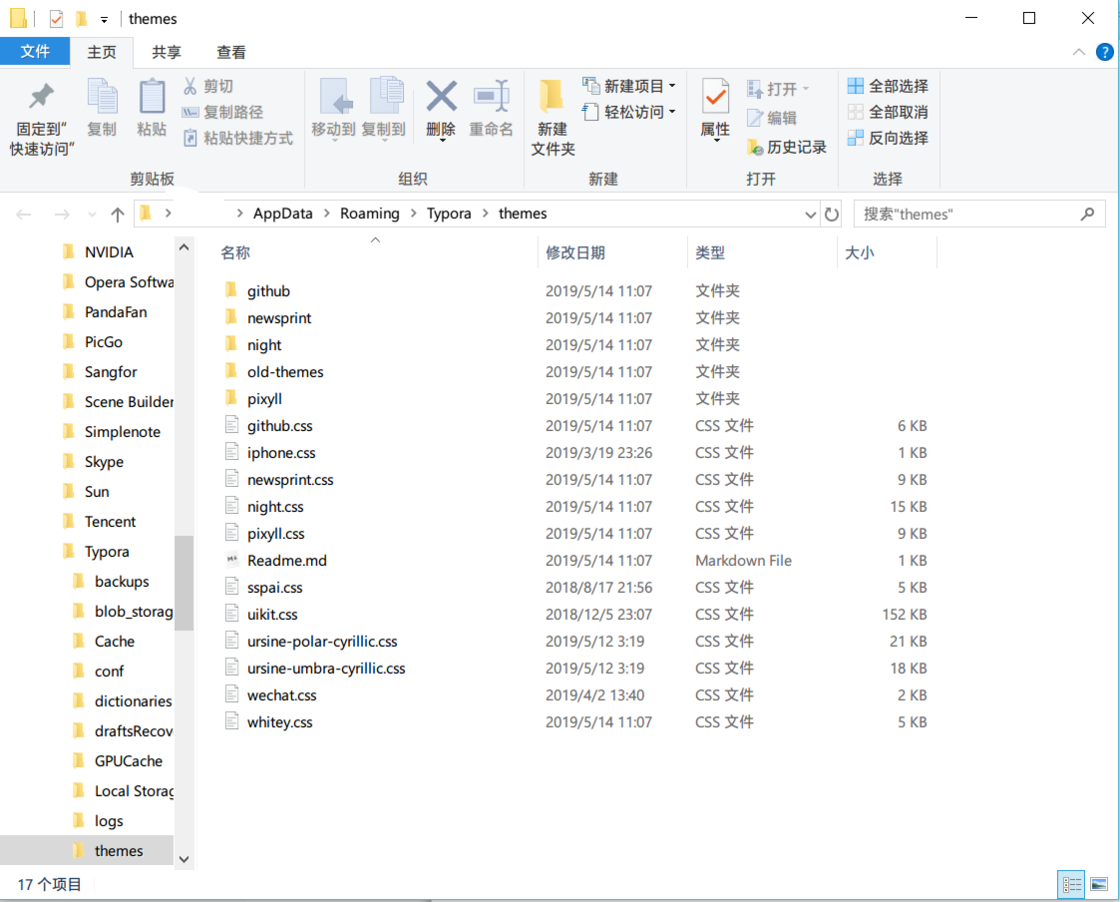Open the Help question mark icon

coord(1104,52)
